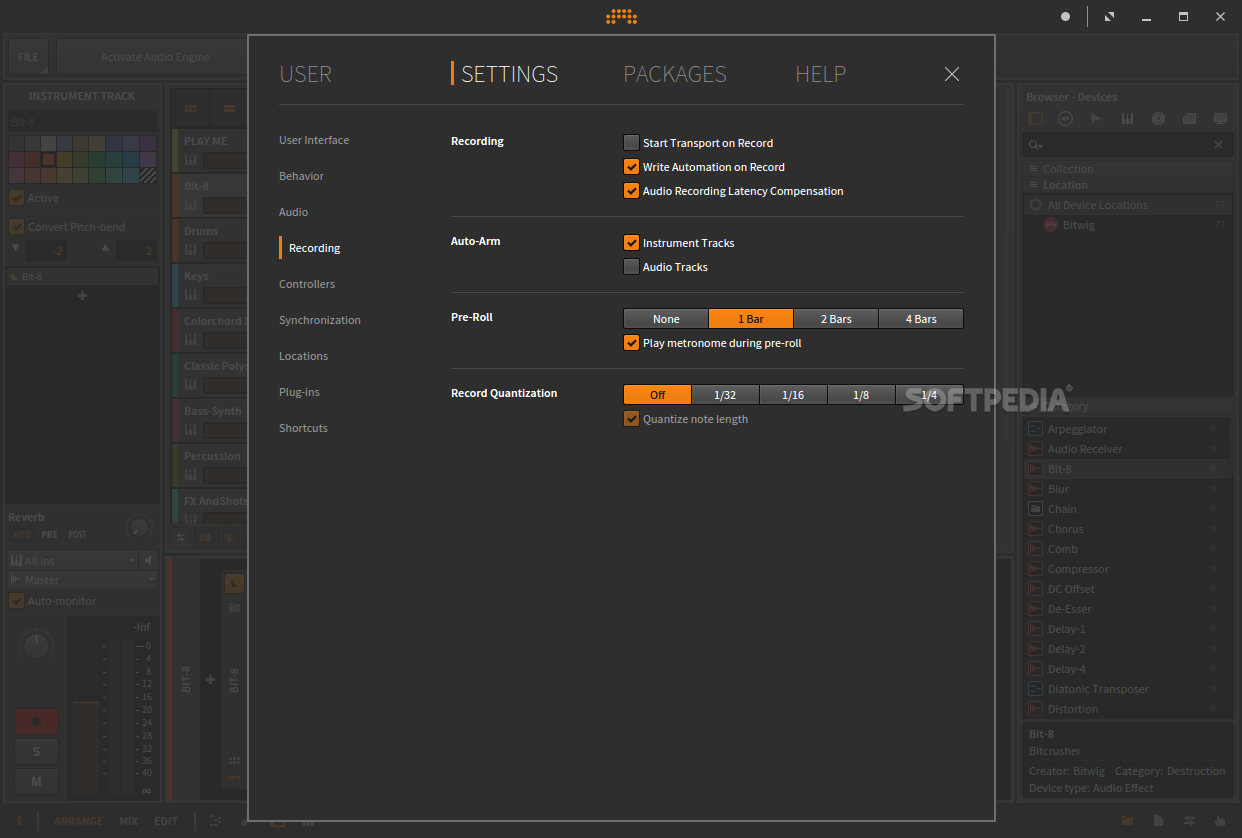Select the Music disc browser icon
The width and height of the screenshot is (1242, 838).
pos(1158,119)
